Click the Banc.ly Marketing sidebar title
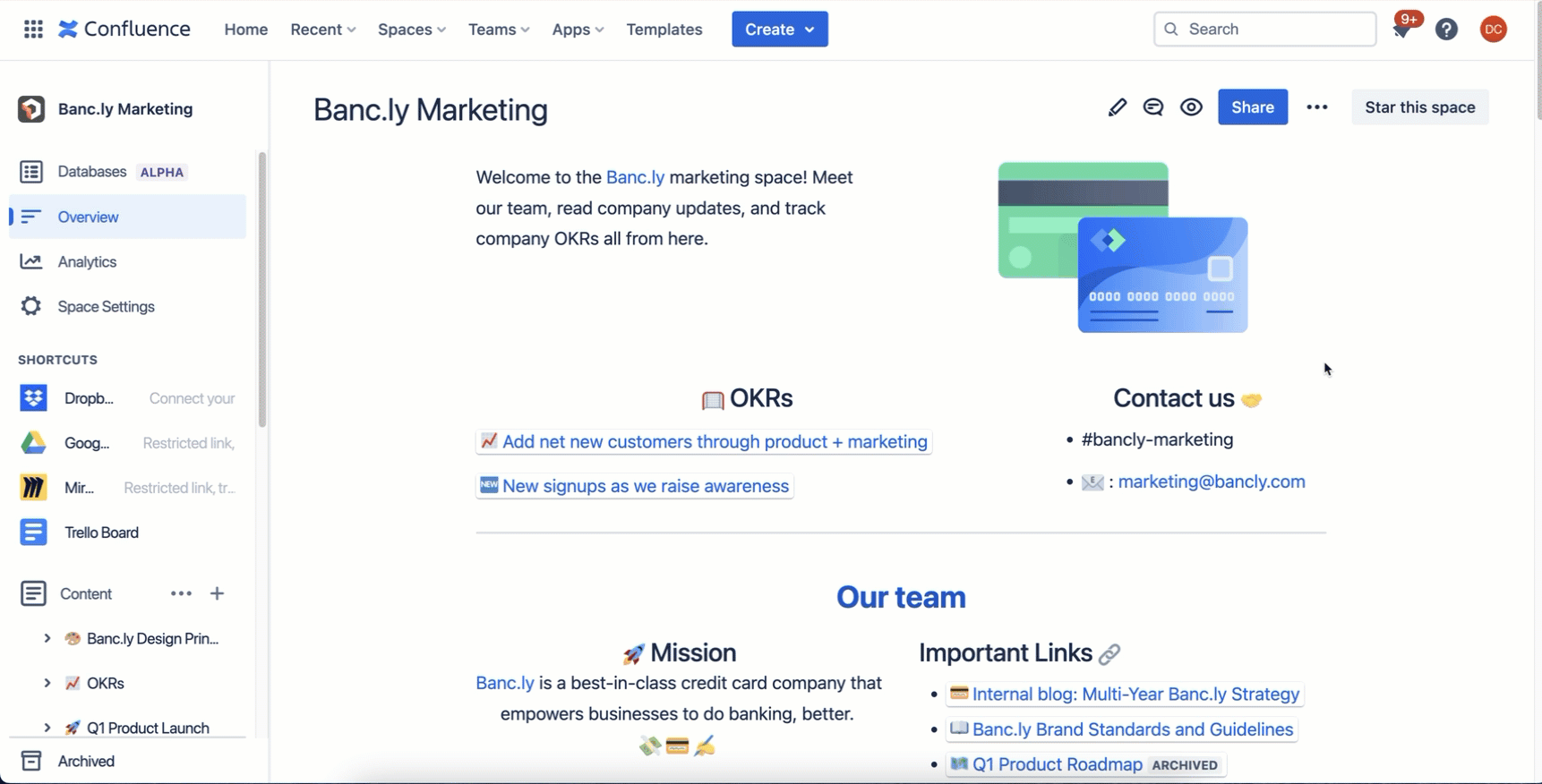The width and height of the screenshot is (1542, 784). pos(125,109)
